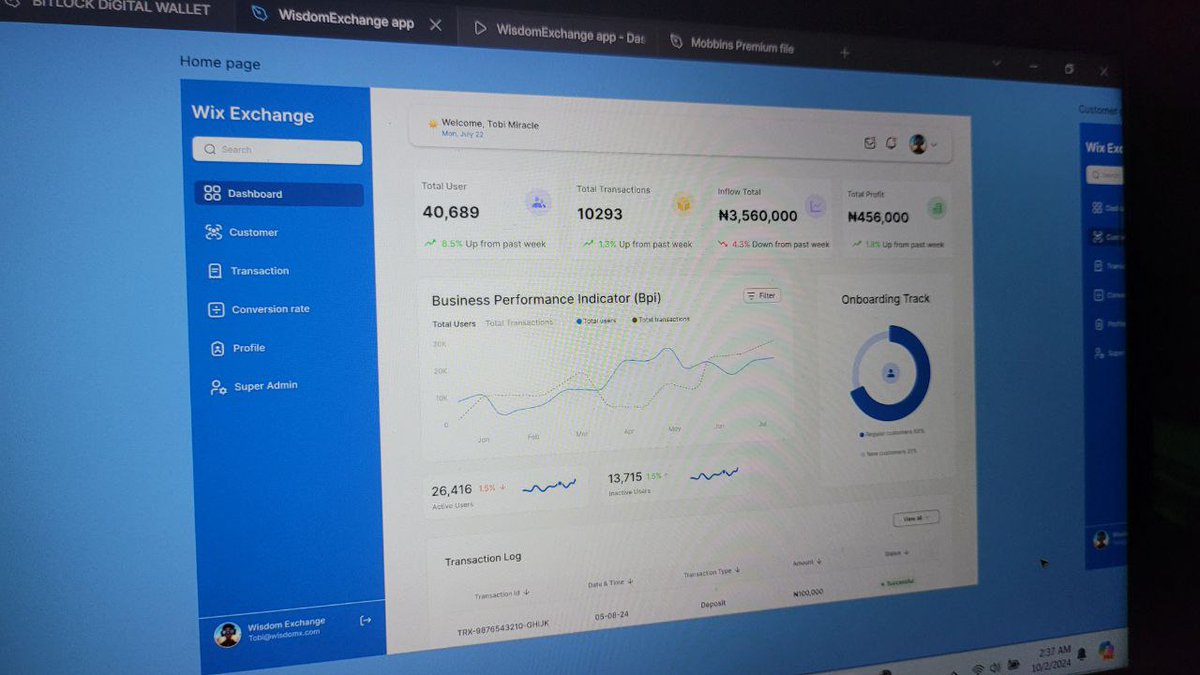Viewport: 1200px width, 675px height.
Task: Open a new tab with the plus button
Action: (845, 53)
